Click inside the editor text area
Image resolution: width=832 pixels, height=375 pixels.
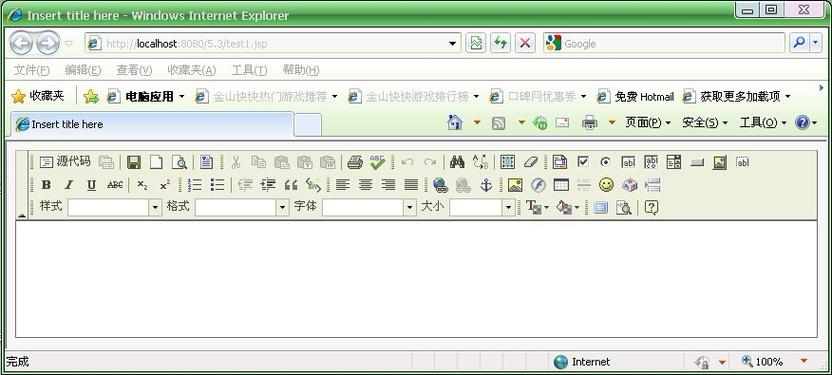[416, 279]
